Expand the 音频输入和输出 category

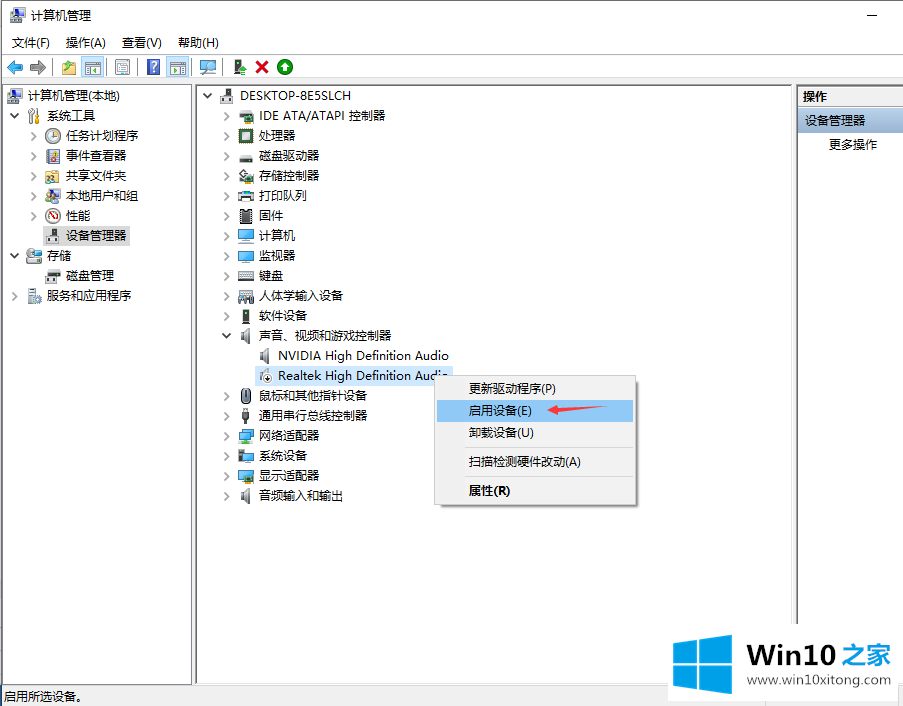226,496
